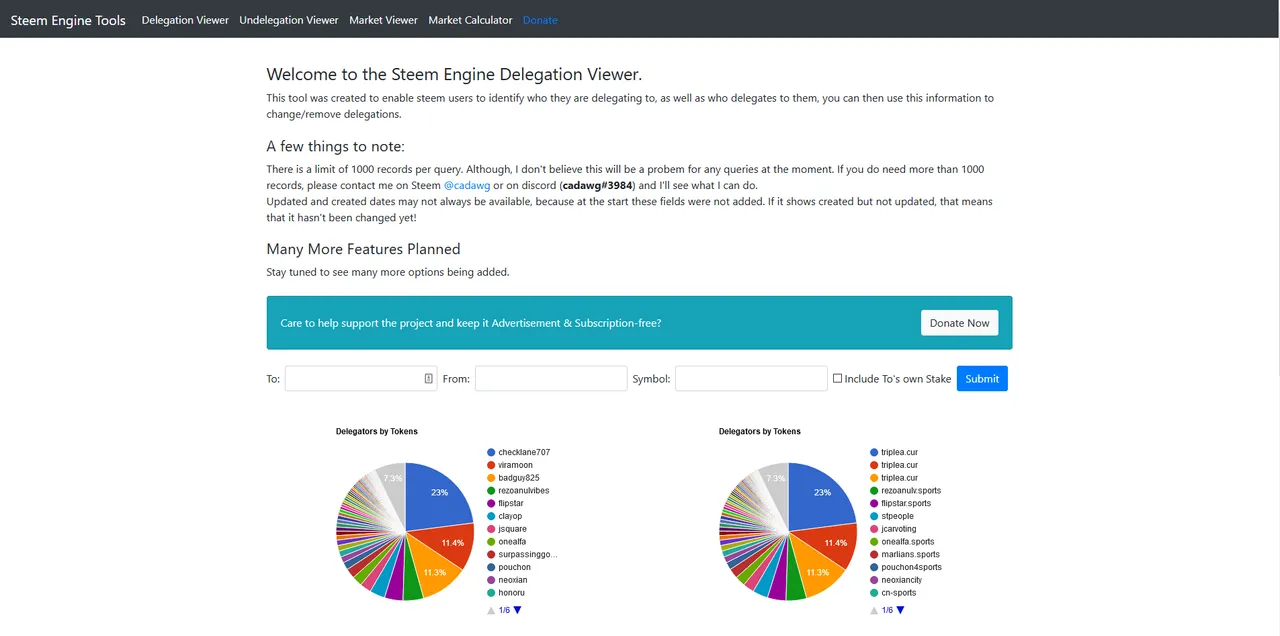Select the neoxiancity legend entry
The image size is (1280, 636).
coord(895,580)
